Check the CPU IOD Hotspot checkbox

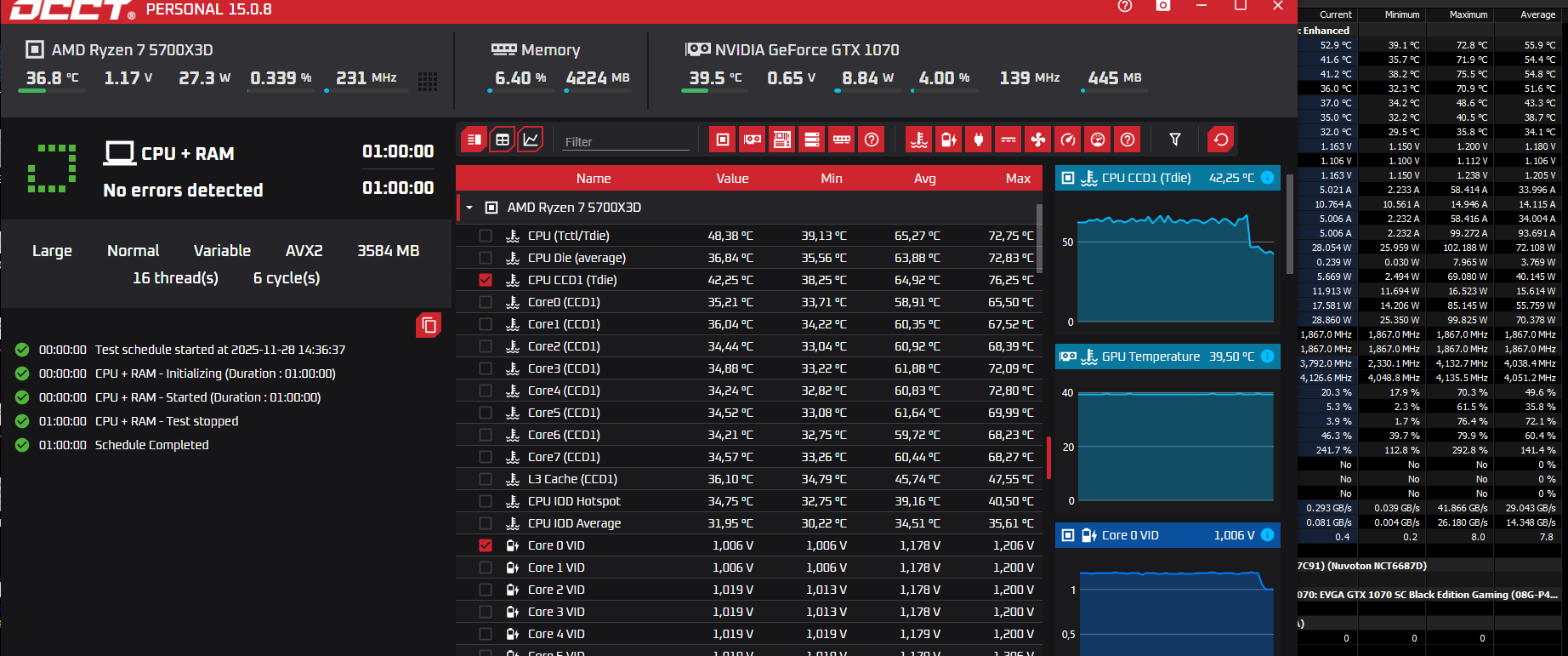[486, 501]
